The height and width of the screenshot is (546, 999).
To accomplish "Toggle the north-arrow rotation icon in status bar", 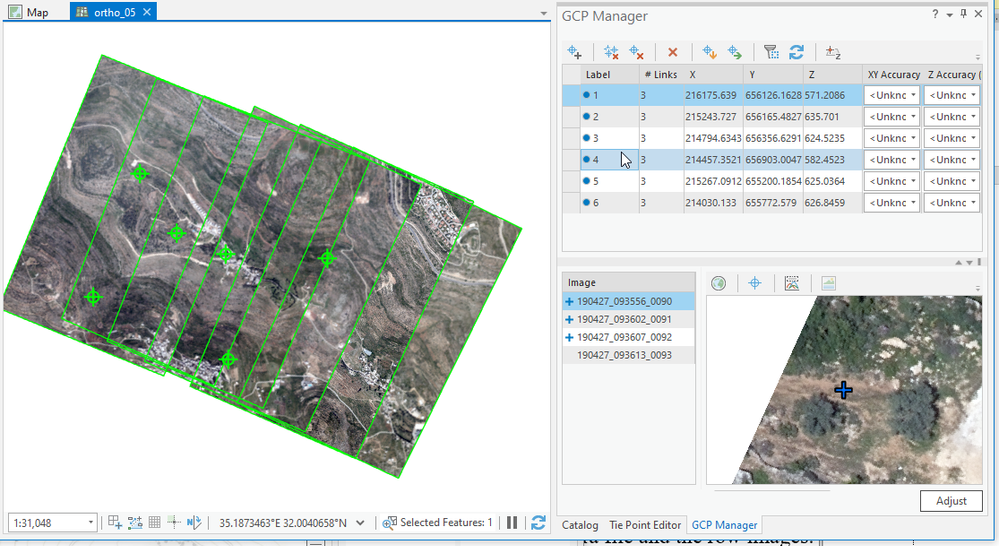I will click(194, 522).
